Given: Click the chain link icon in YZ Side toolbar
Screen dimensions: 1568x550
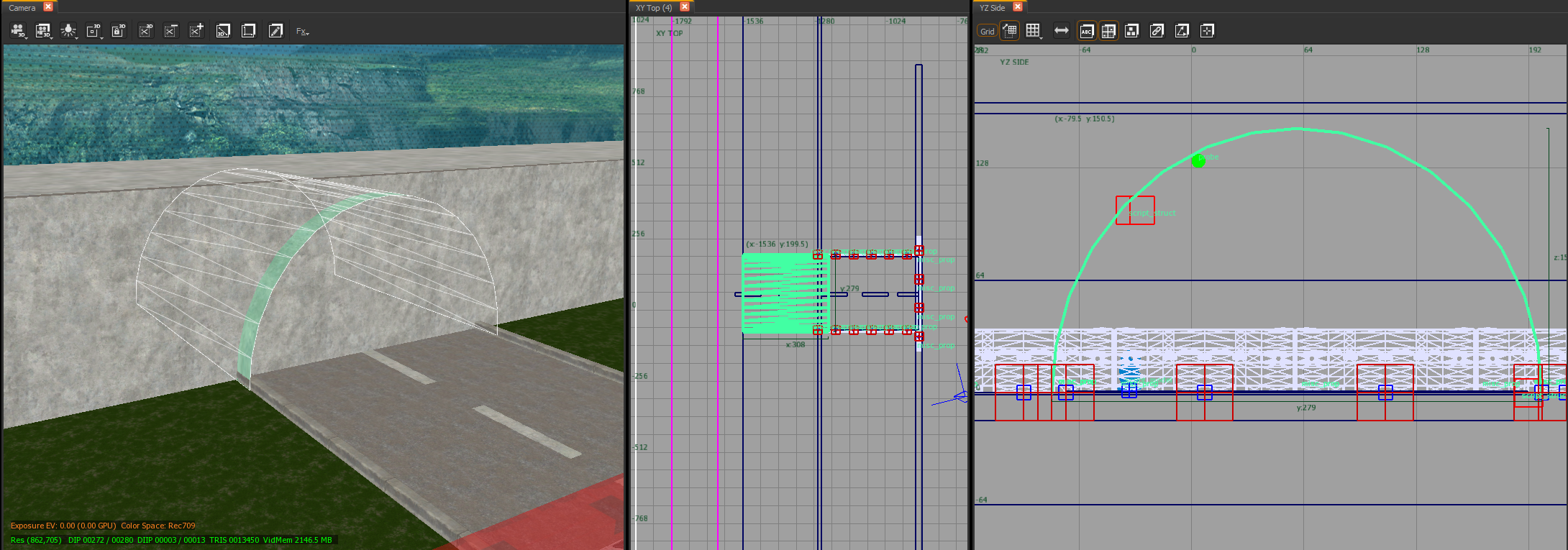Looking at the screenshot, I should pyautogui.click(x=1157, y=31).
